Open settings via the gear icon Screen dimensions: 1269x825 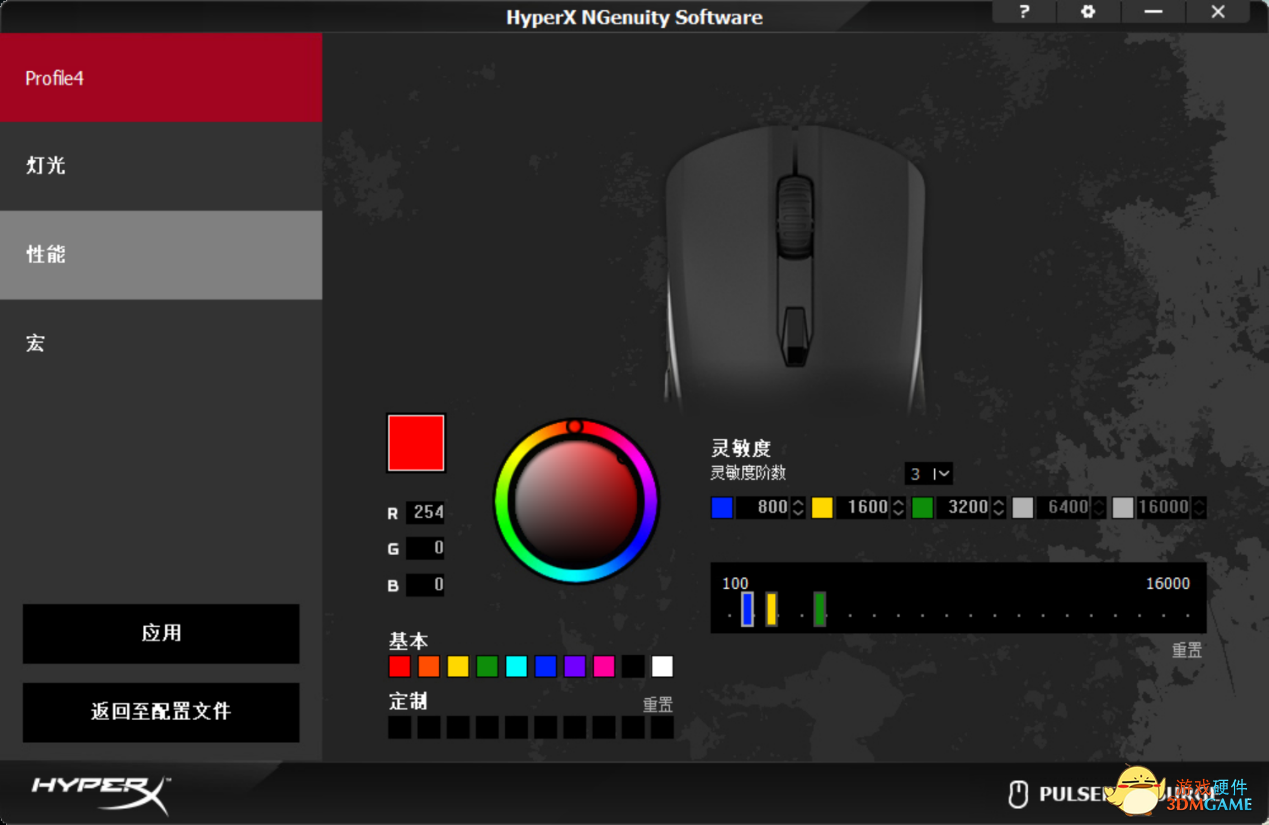point(1088,12)
